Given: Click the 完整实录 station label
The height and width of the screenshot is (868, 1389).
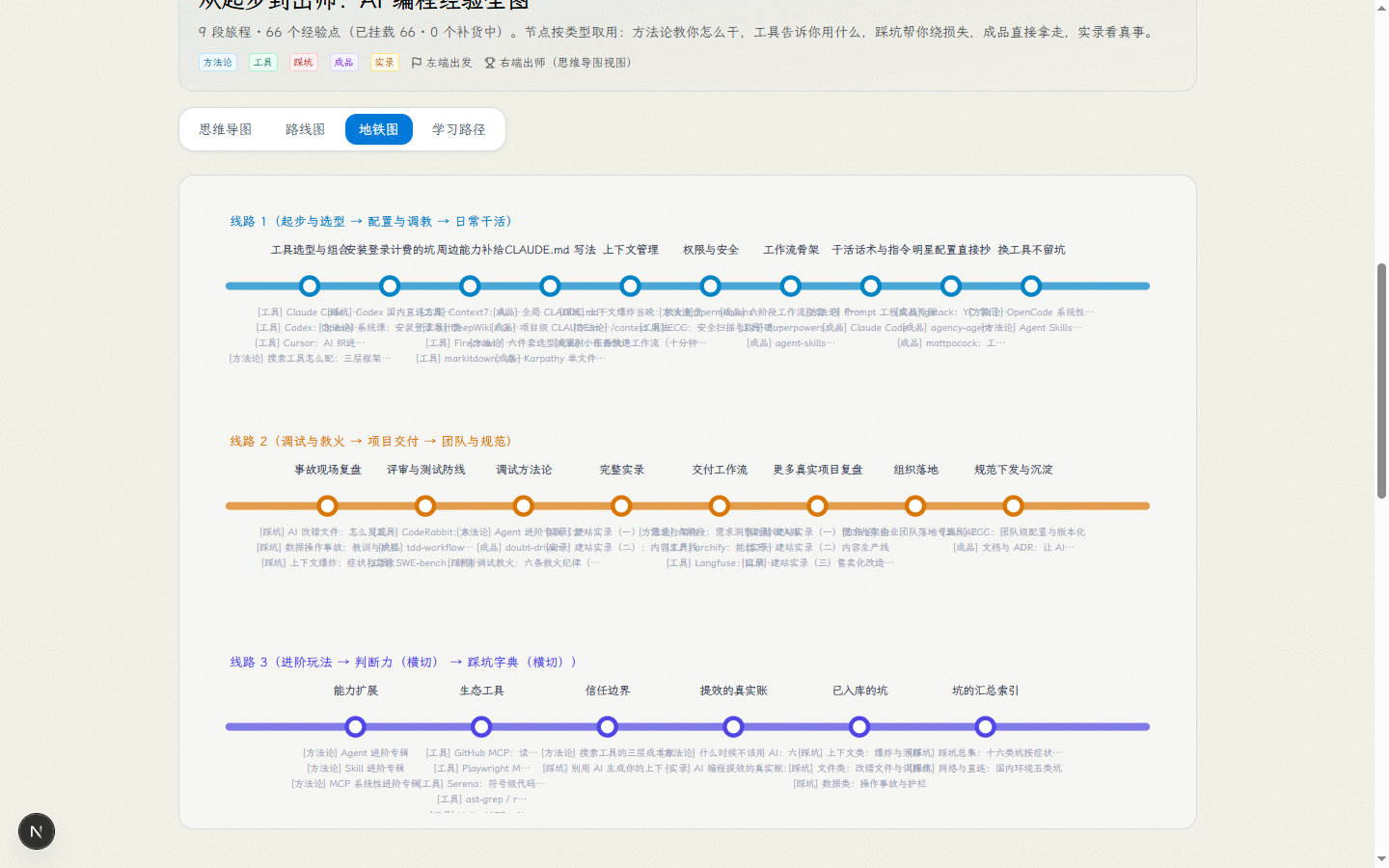Looking at the screenshot, I should (621, 470).
